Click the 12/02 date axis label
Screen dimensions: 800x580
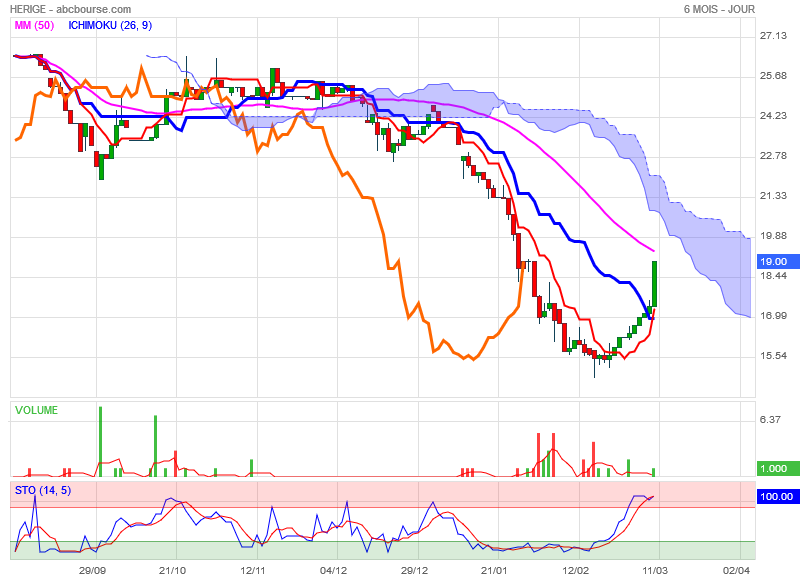[x=575, y=570]
